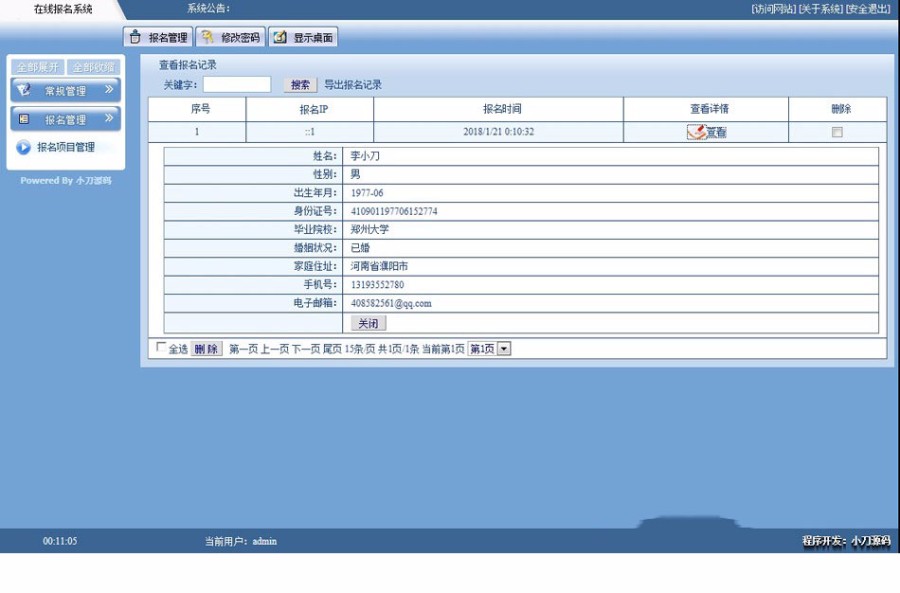Open 报名管理 via the trash-style toolbar icon

[x=136, y=36]
